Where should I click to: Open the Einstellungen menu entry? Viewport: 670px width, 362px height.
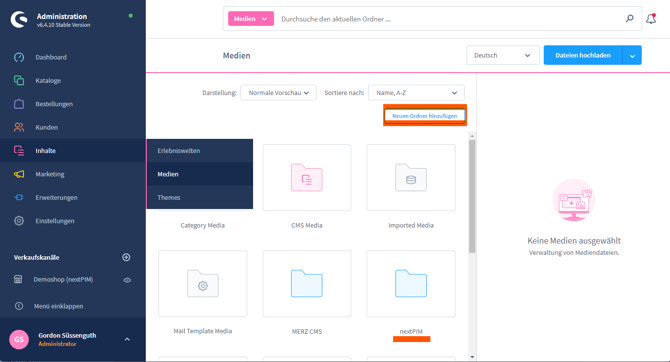click(55, 221)
